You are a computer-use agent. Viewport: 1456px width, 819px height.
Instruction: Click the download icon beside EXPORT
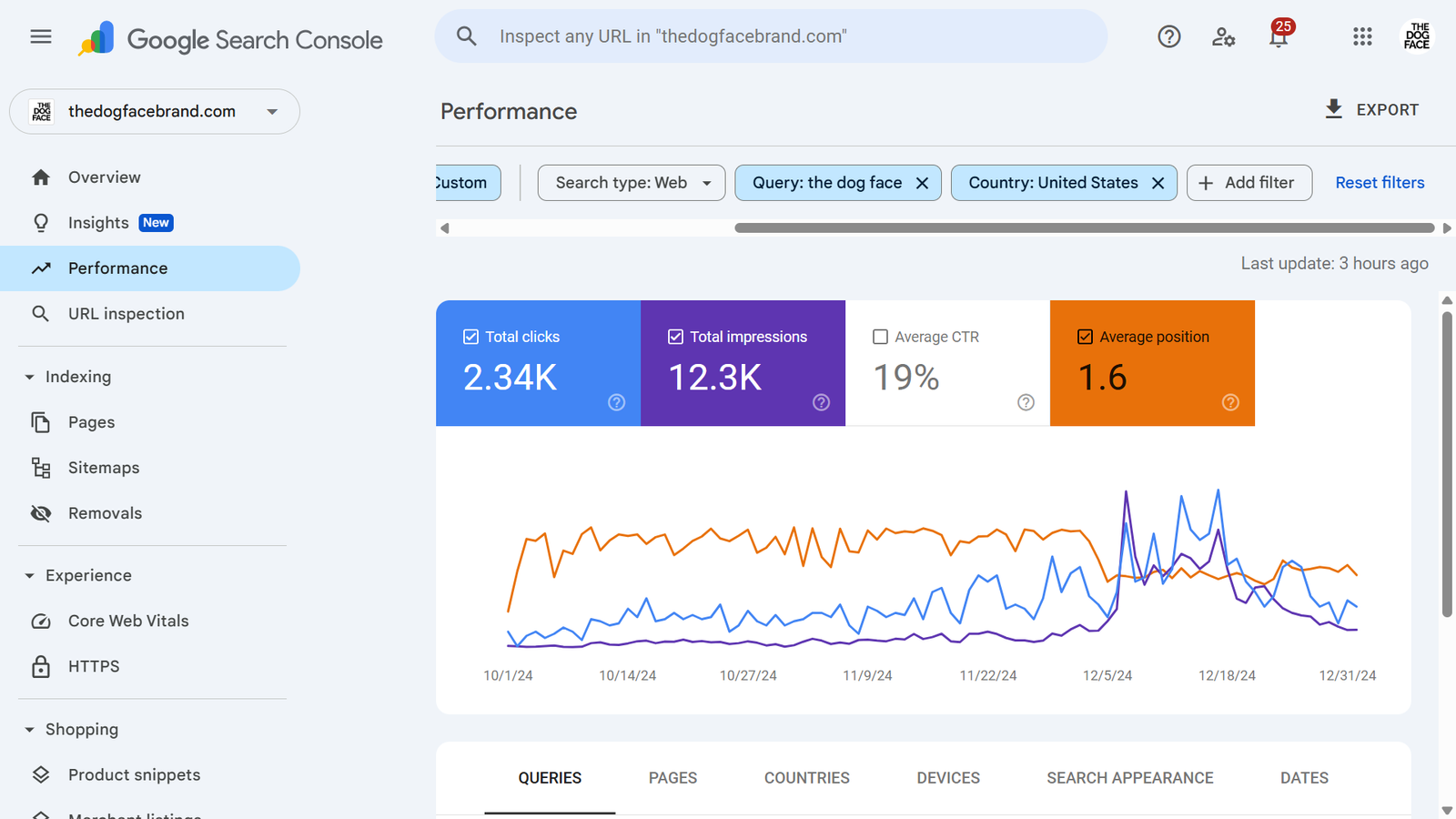point(1333,109)
